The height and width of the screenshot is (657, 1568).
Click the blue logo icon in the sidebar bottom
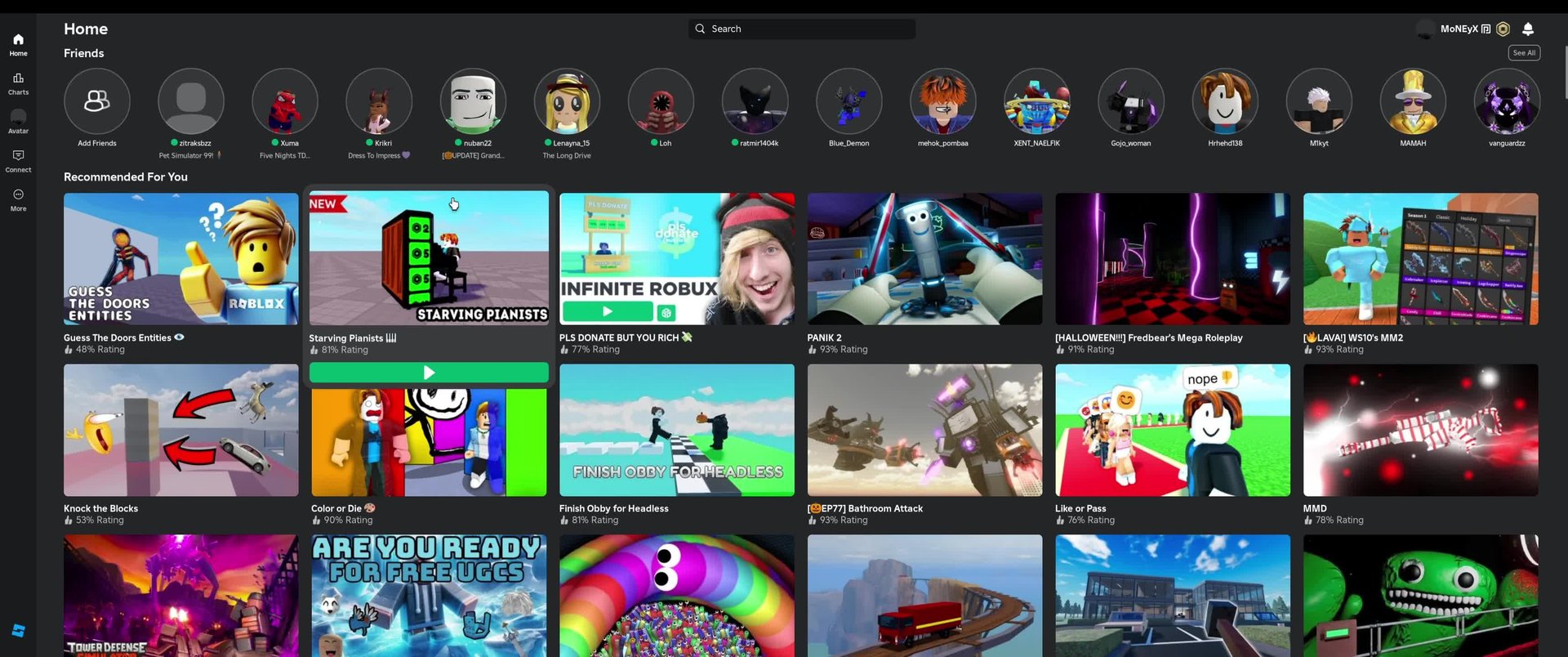click(18, 631)
